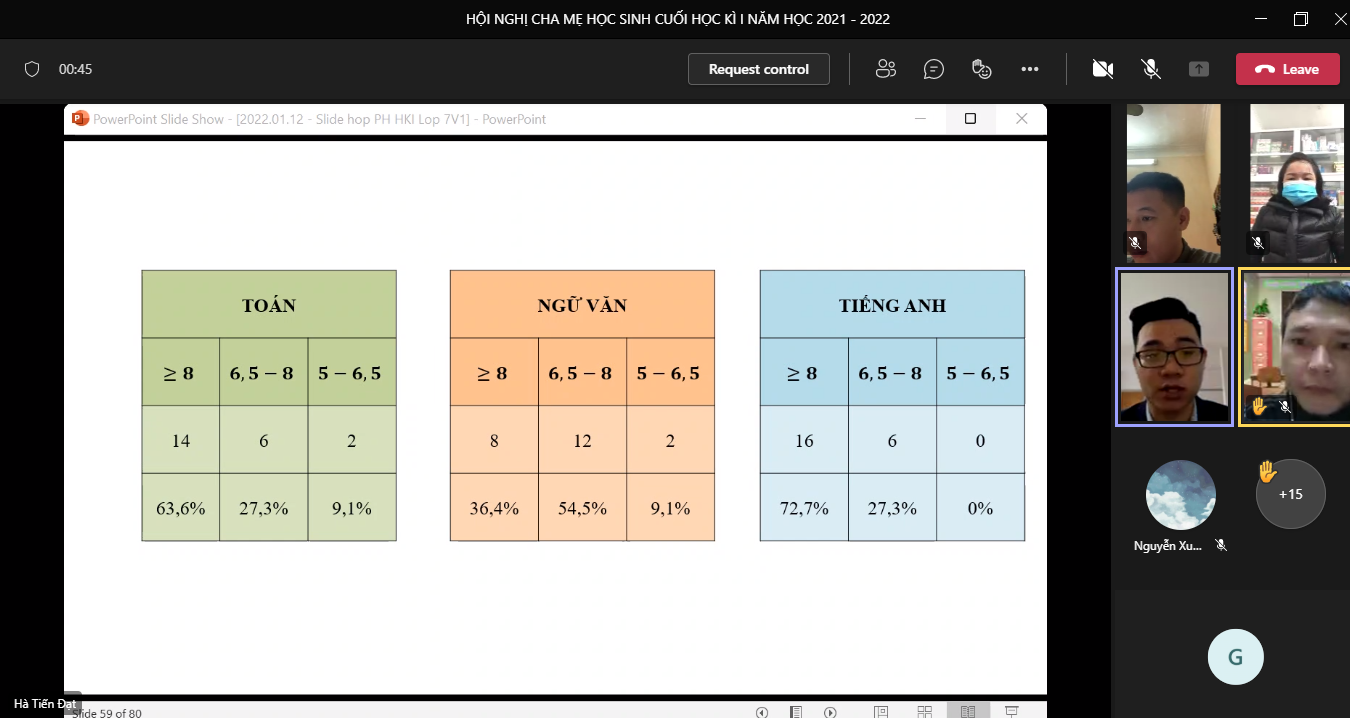
Task: Go to next slide in PowerPoint
Action: pos(830,712)
